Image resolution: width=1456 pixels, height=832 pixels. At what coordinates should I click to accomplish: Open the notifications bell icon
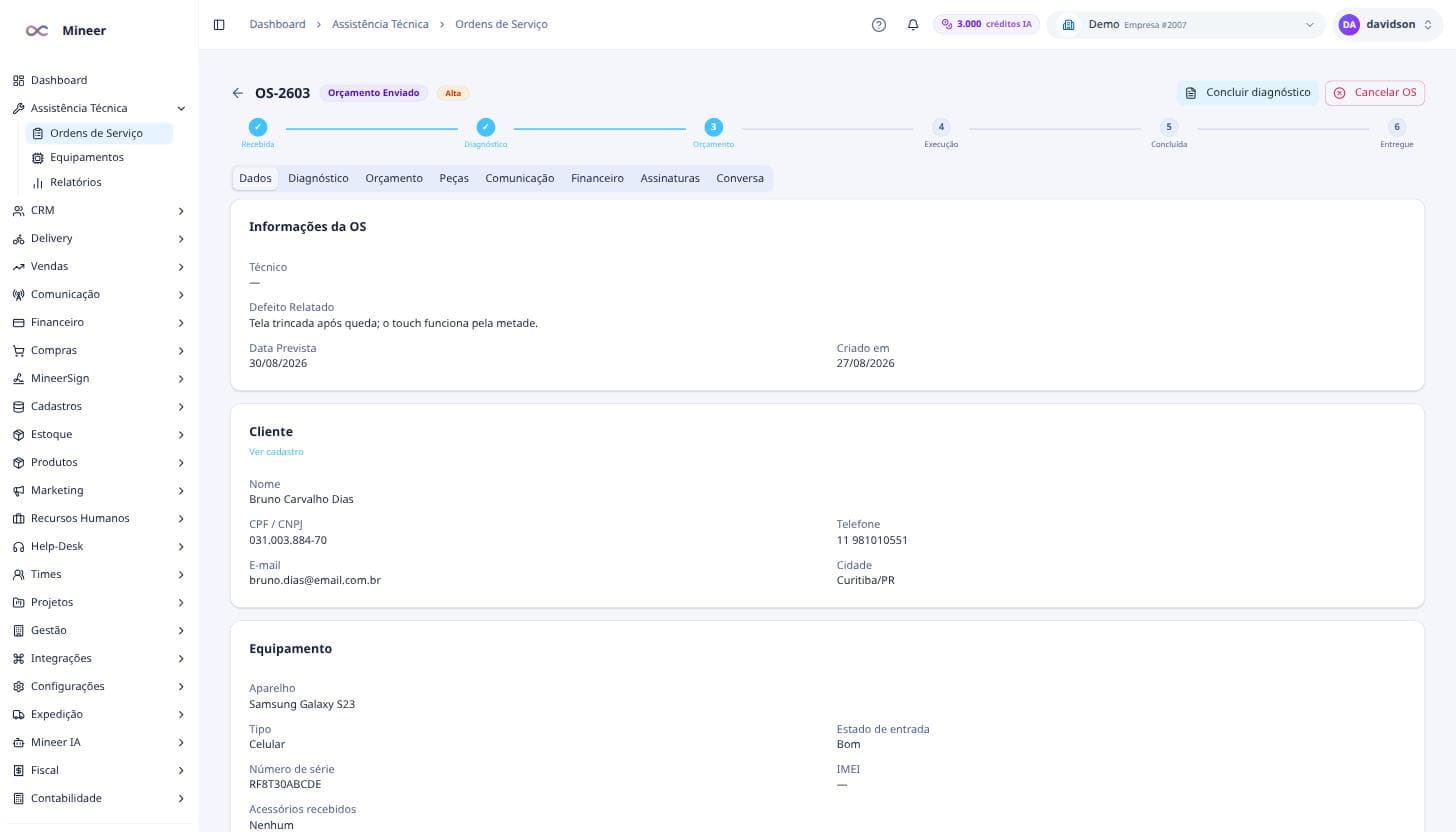click(x=913, y=25)
